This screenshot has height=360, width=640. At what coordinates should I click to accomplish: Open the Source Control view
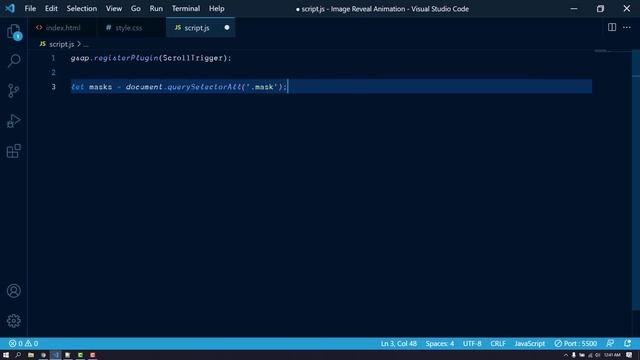point(13,91)
